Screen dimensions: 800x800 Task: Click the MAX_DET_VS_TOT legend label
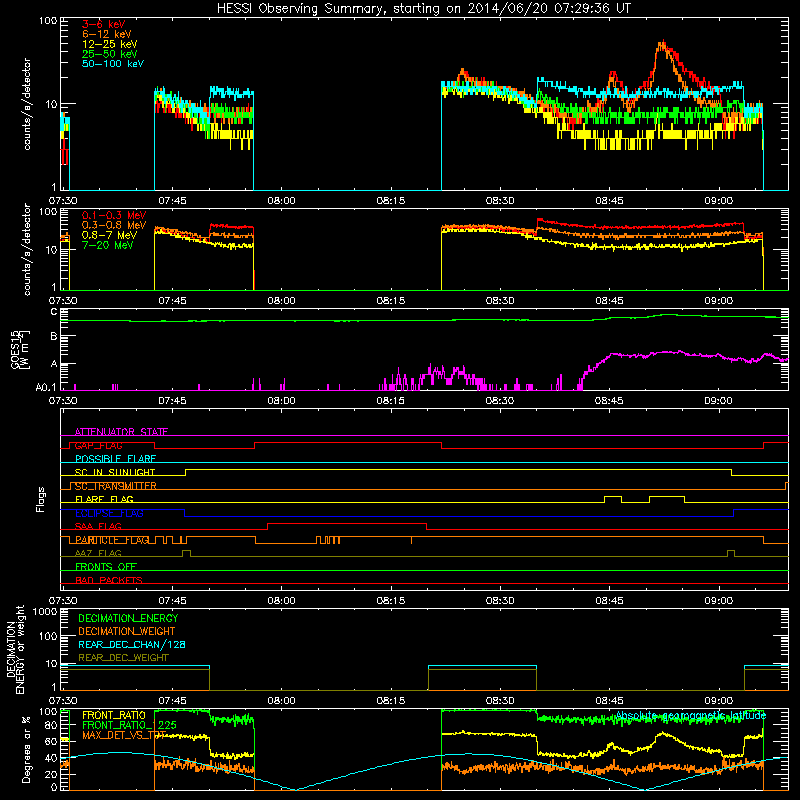[124, 735]
